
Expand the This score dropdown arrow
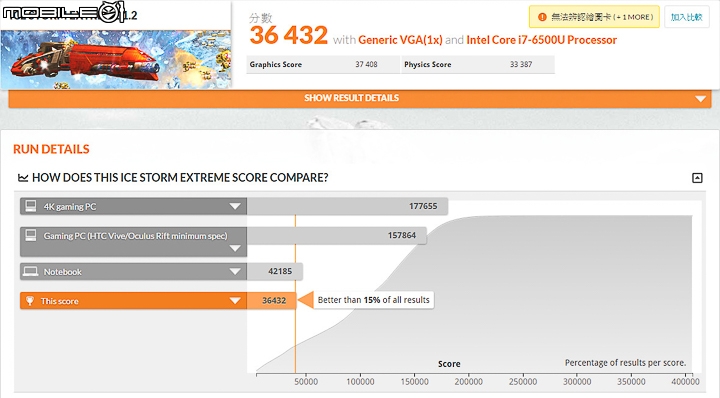click(x=235, y=301)
